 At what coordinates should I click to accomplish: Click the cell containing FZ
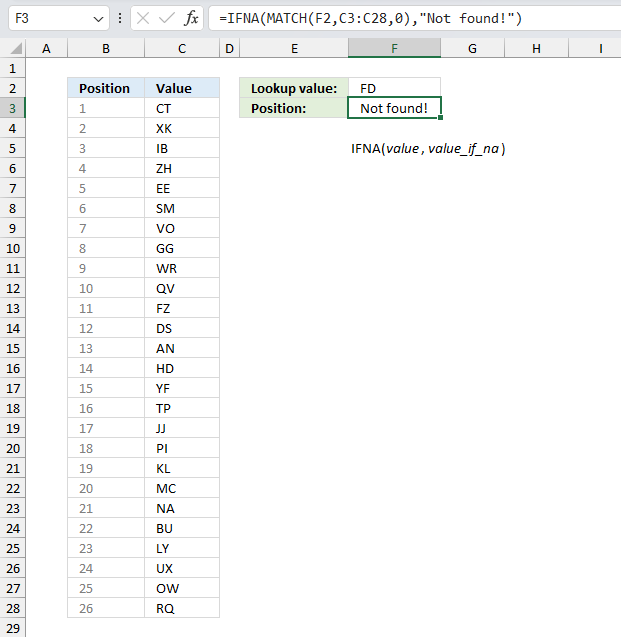(182, 308)
